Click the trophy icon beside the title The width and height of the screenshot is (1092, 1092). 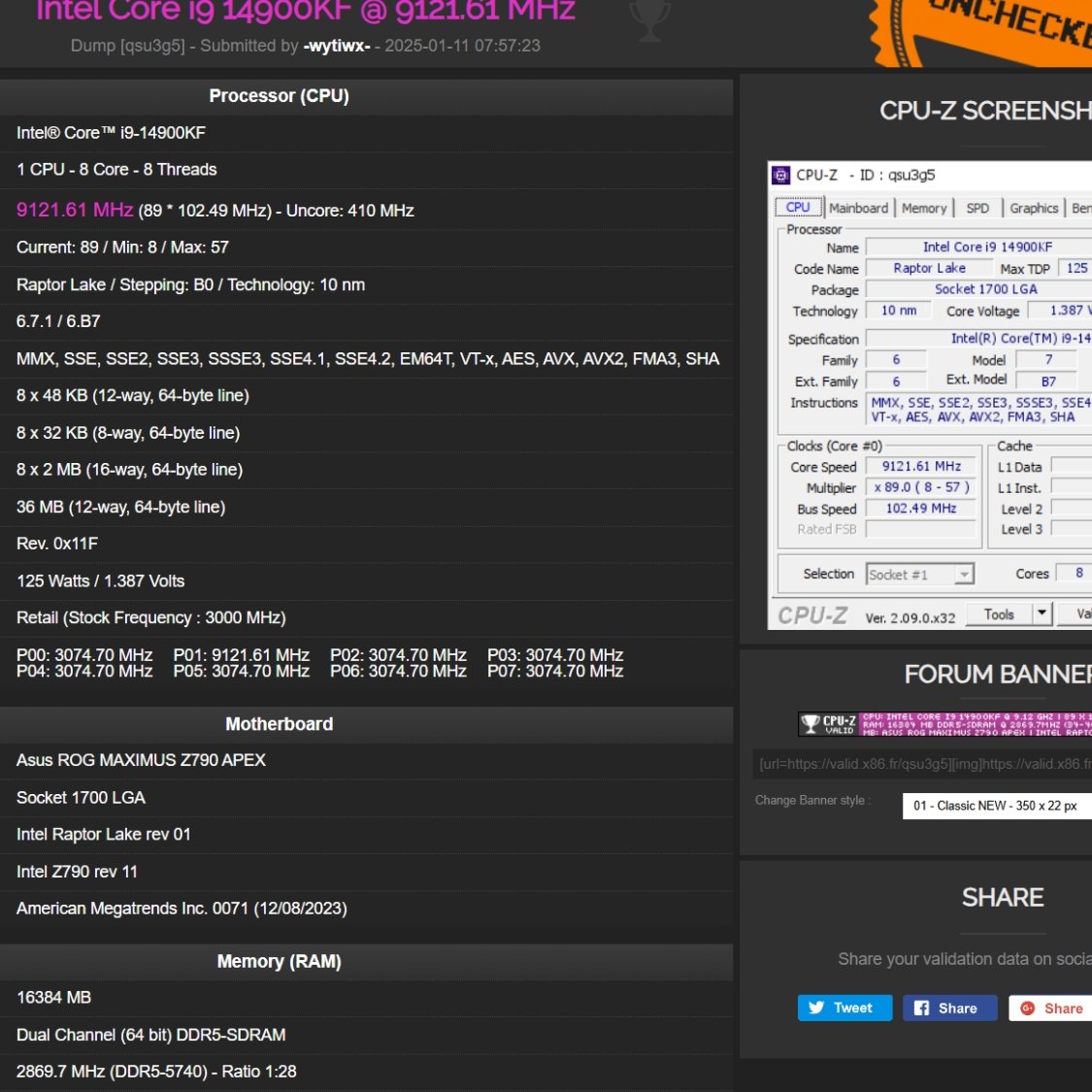[649, 19]
